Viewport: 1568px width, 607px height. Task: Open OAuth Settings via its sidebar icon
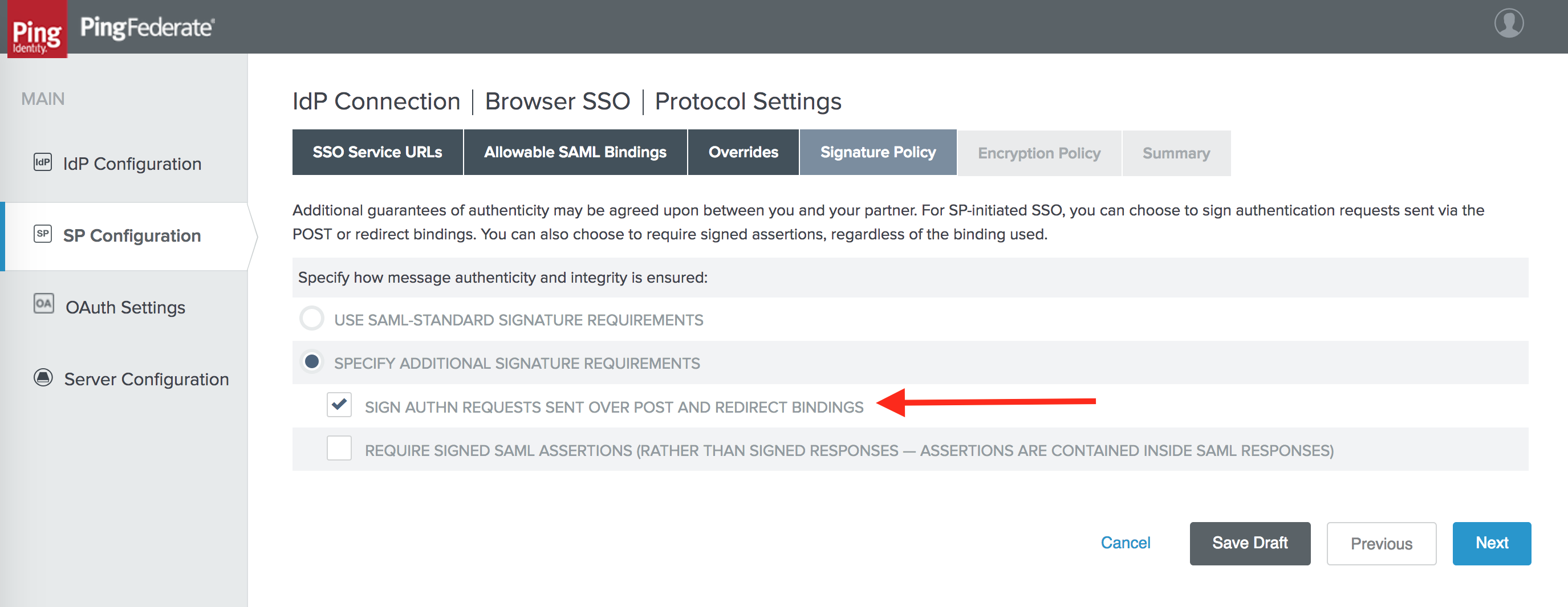tap(125, 307)
